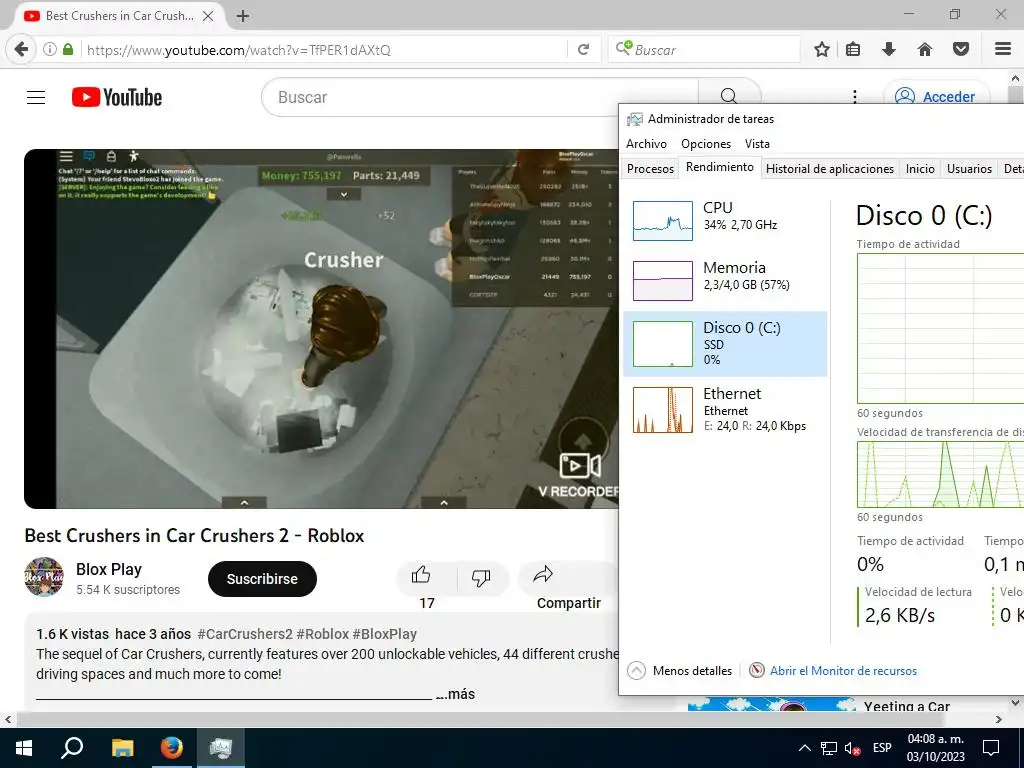
Task: Click the green padlock security icon
Action: click(x=68, y=50)
